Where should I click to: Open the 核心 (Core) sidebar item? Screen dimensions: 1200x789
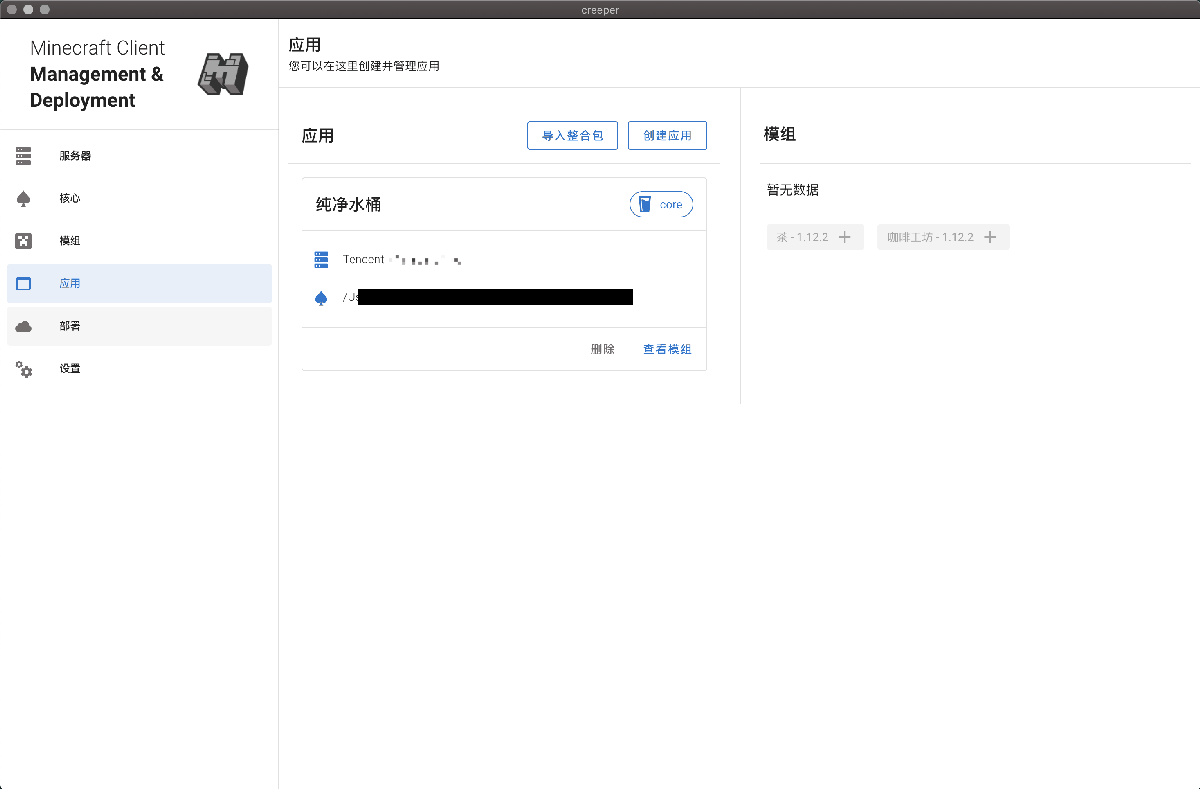coord(139,198)
